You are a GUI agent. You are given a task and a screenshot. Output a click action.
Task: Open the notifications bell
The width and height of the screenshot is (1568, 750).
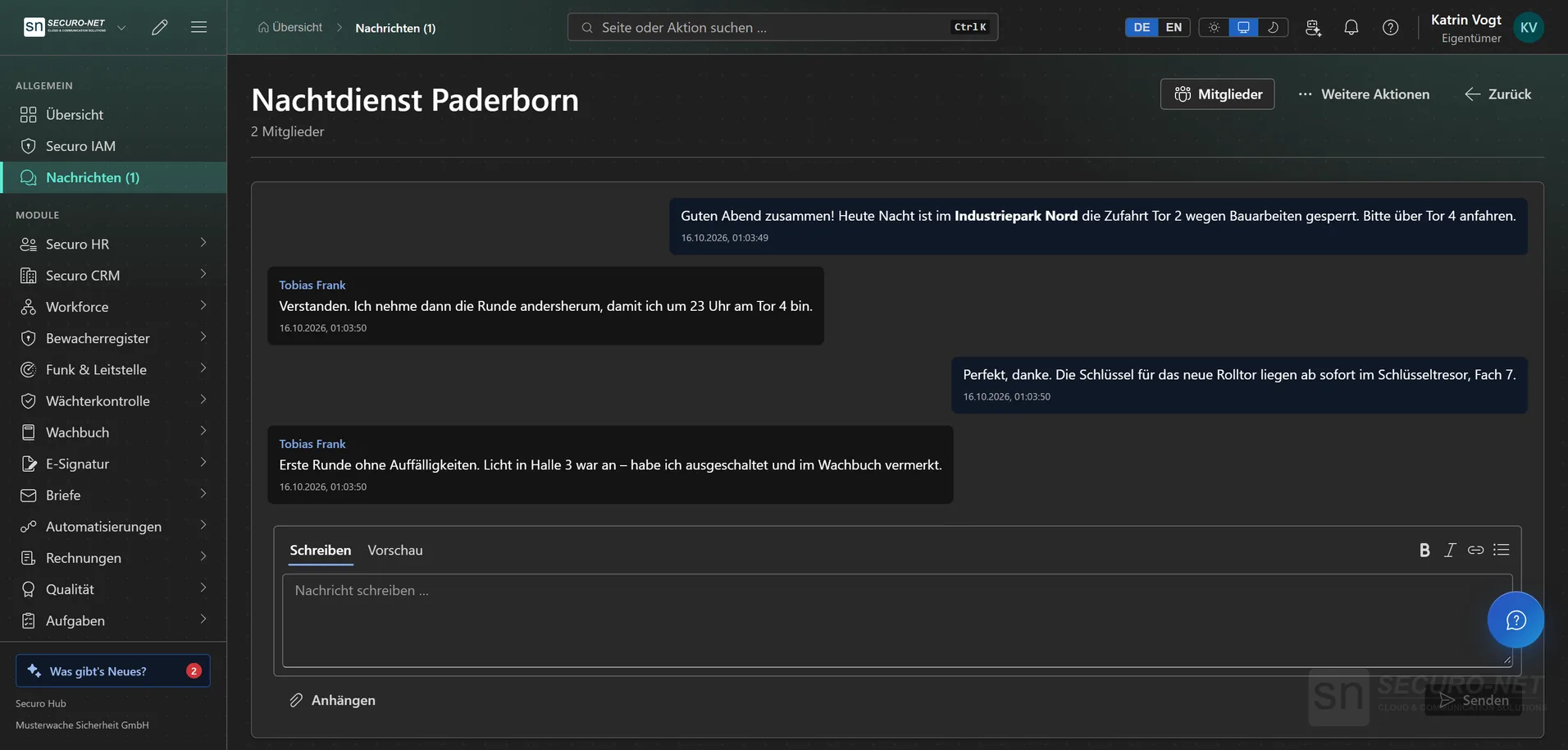(1351, 27)
